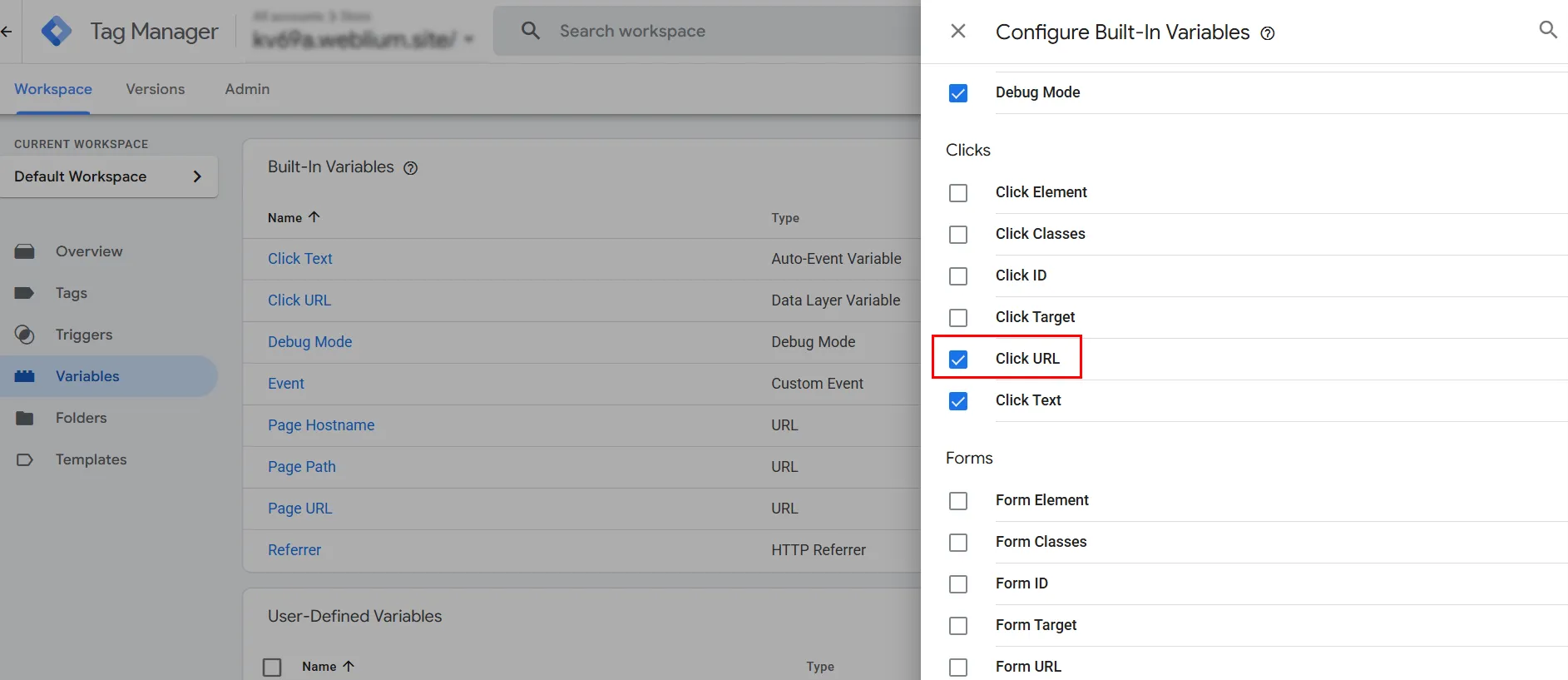
Task: Expand the Default Workspace chevron
Action: [x=197, y=176]
